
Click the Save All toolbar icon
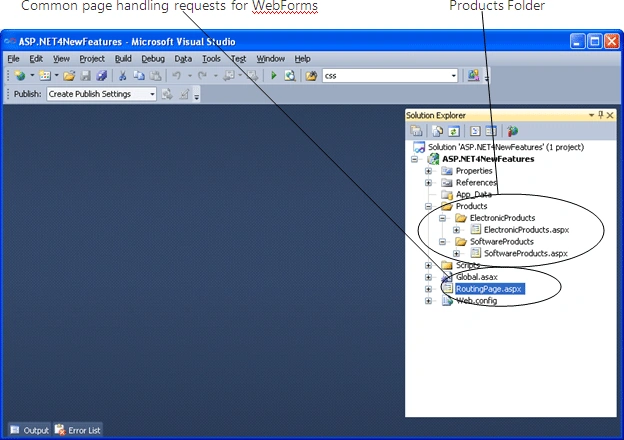(x=102, y=75)
